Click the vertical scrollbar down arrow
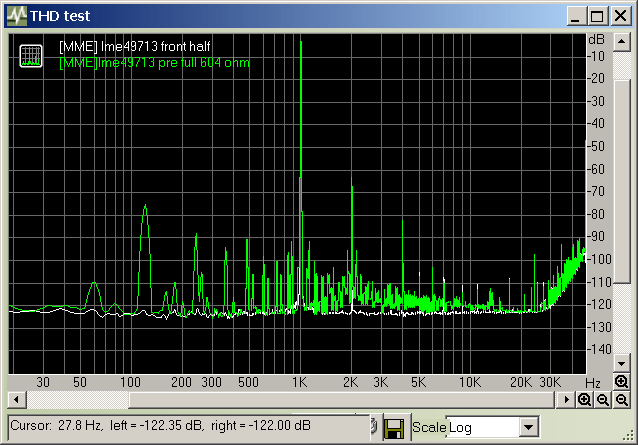The height and width of the screenshot is (445, 638). 622,363
